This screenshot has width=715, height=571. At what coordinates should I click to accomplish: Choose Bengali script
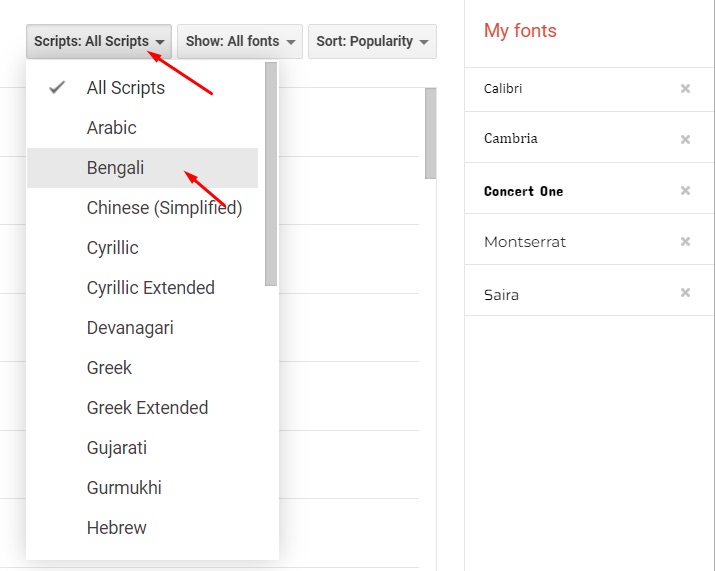(142, 168)
